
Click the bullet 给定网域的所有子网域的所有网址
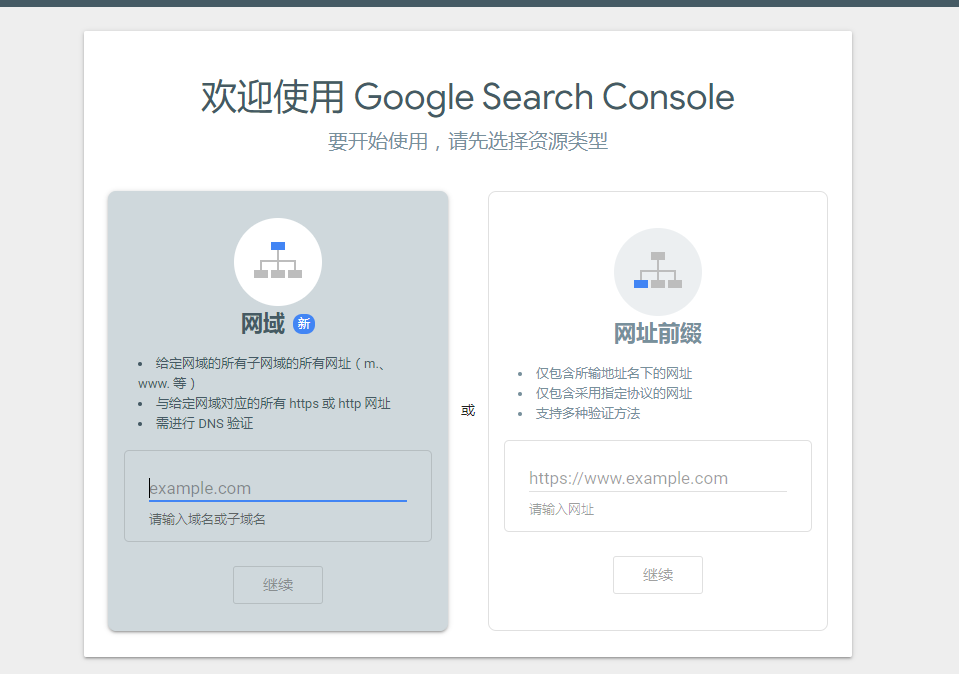pos(264,373)
